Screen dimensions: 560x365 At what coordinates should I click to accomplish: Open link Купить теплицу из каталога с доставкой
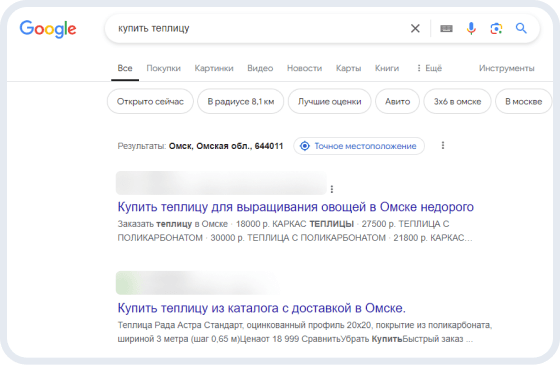[x=261, y=308]
